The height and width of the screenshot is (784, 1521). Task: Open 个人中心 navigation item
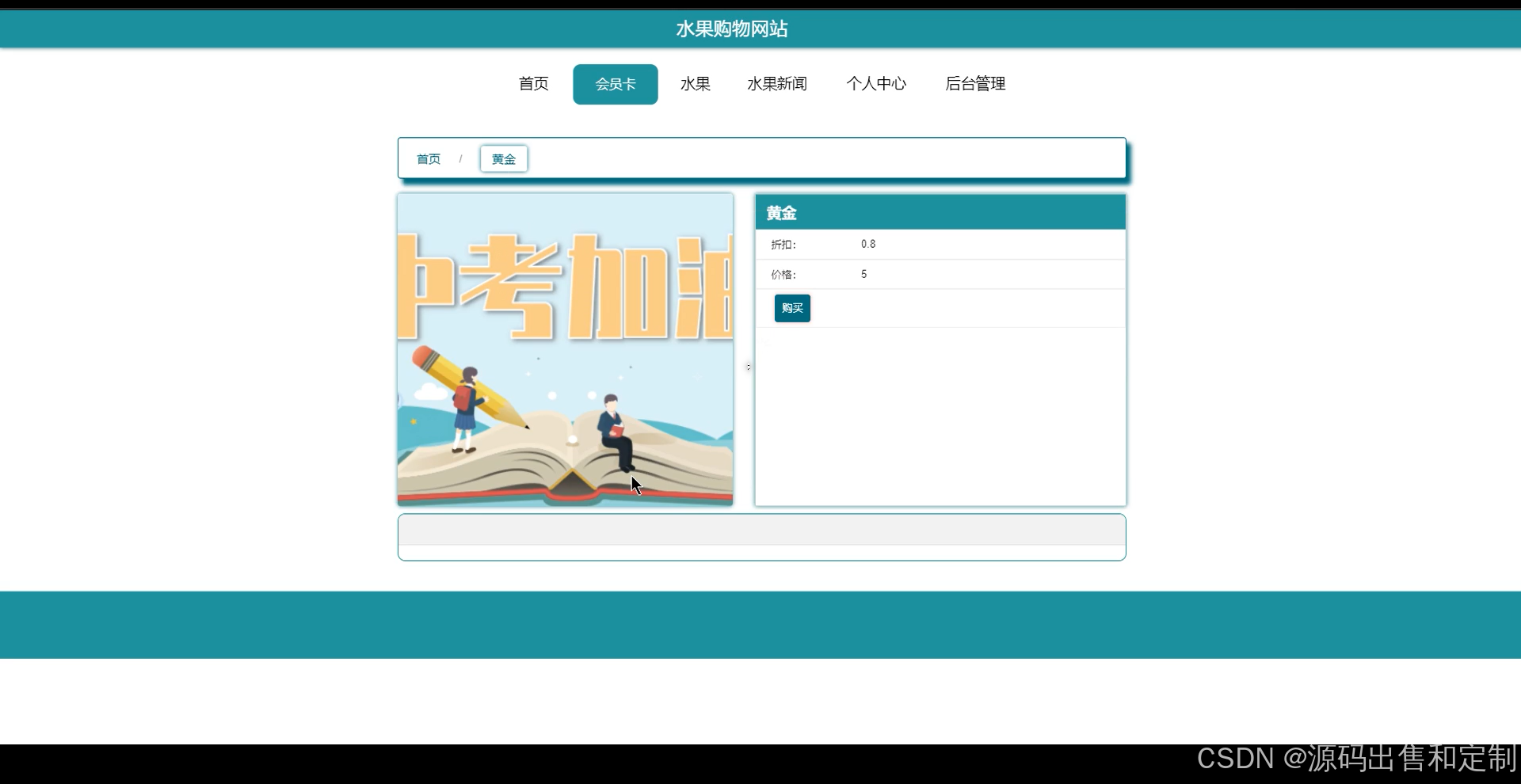click(876, 84)
